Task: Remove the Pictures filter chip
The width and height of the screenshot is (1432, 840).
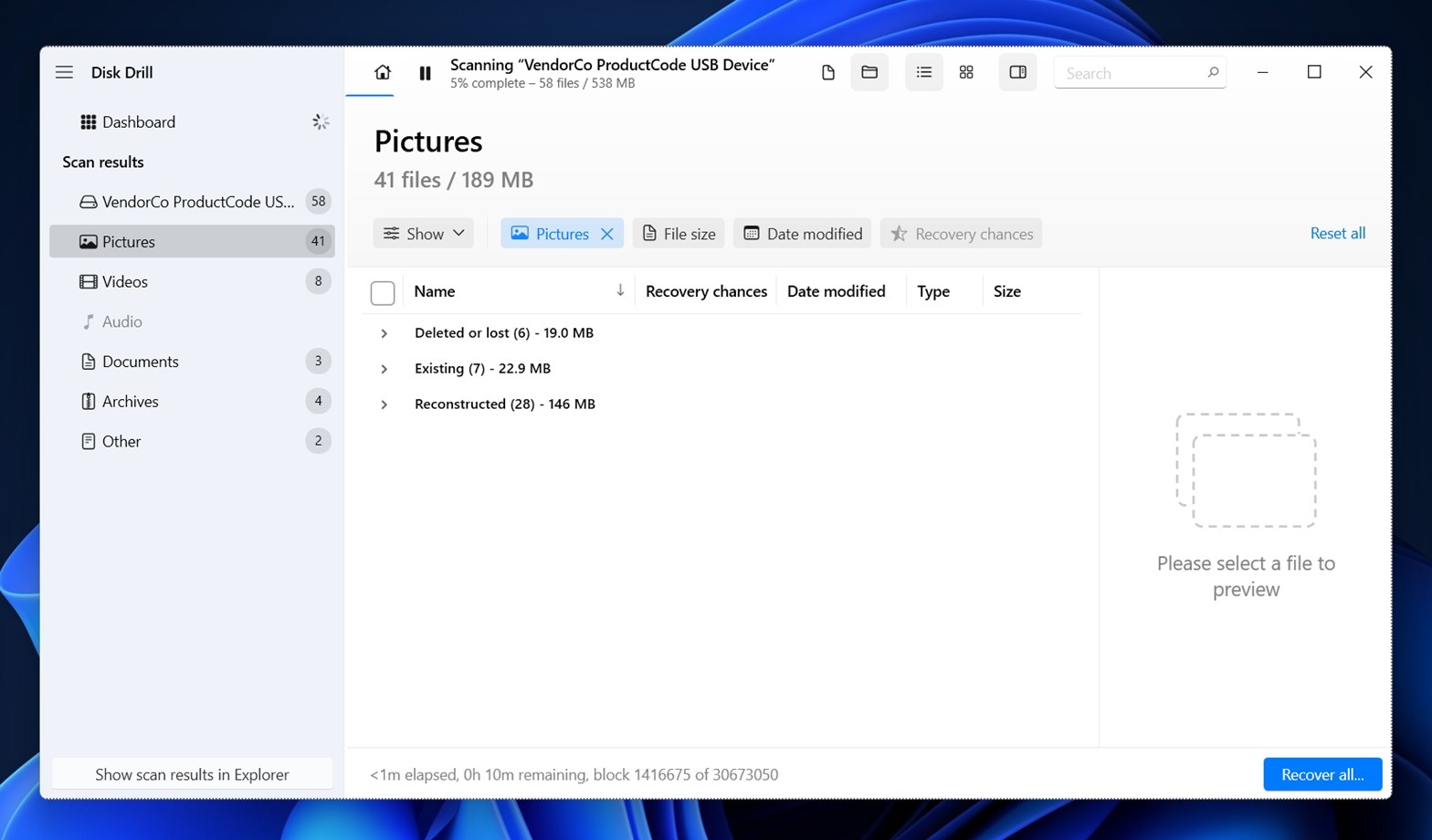Action: [606, 234]
